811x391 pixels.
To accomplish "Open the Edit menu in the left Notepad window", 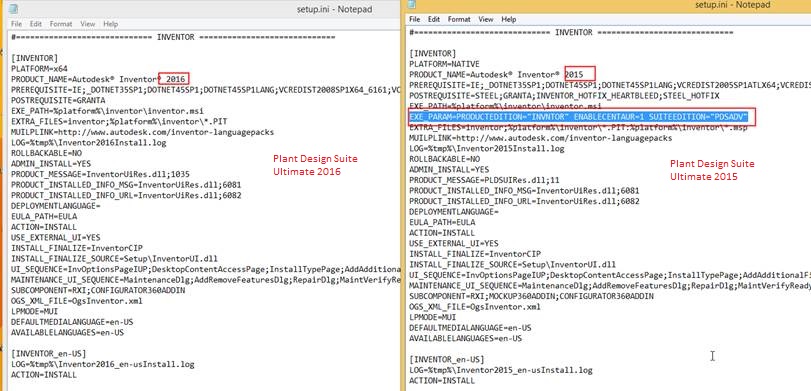I will 35,24.
